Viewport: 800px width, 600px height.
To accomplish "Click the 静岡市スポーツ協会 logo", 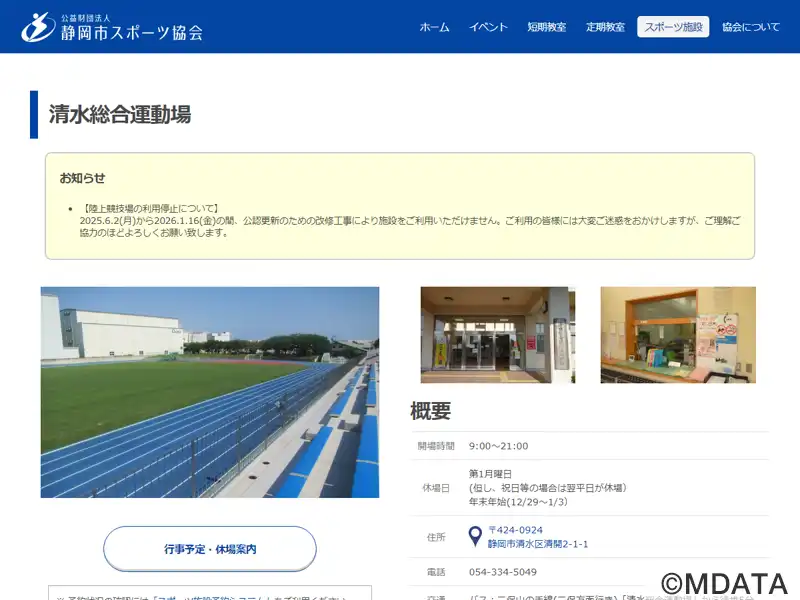I will [x=112, y=27].
